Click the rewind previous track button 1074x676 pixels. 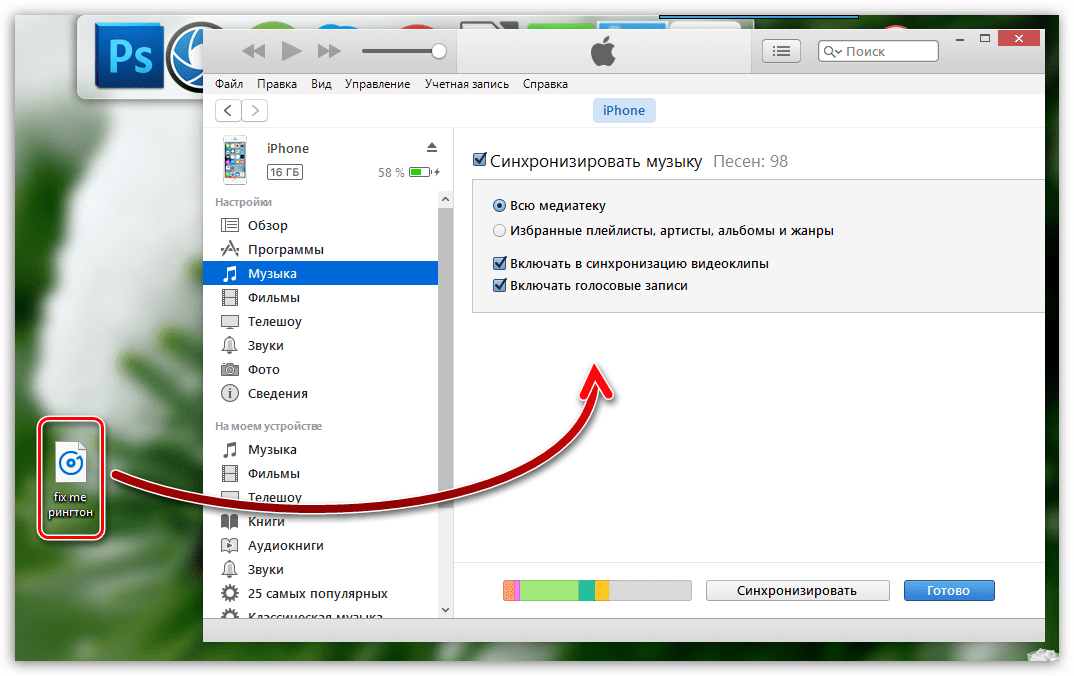254,51
